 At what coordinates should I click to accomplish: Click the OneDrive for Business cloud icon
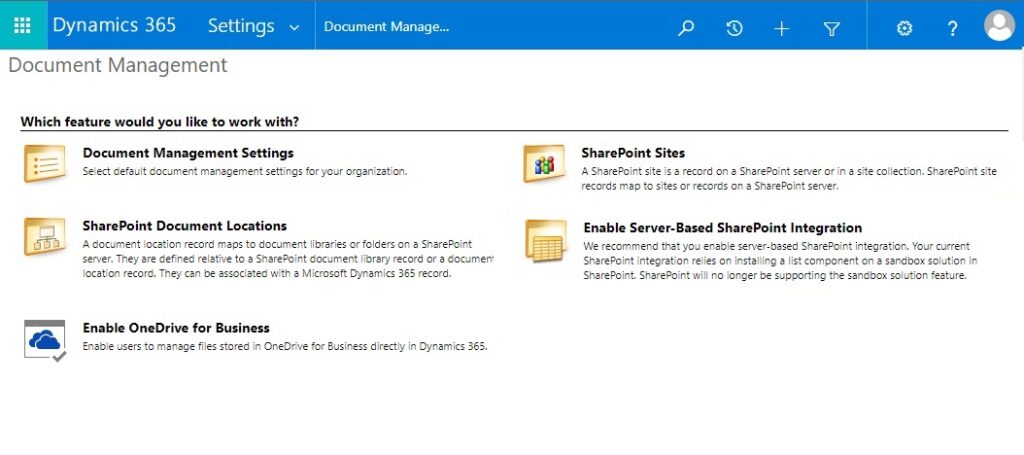tap(44, 340)
